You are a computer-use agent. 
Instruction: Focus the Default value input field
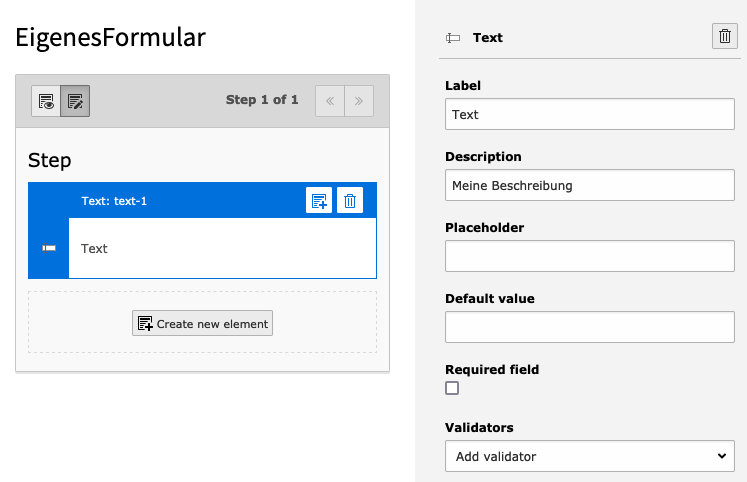coord(590,327)
